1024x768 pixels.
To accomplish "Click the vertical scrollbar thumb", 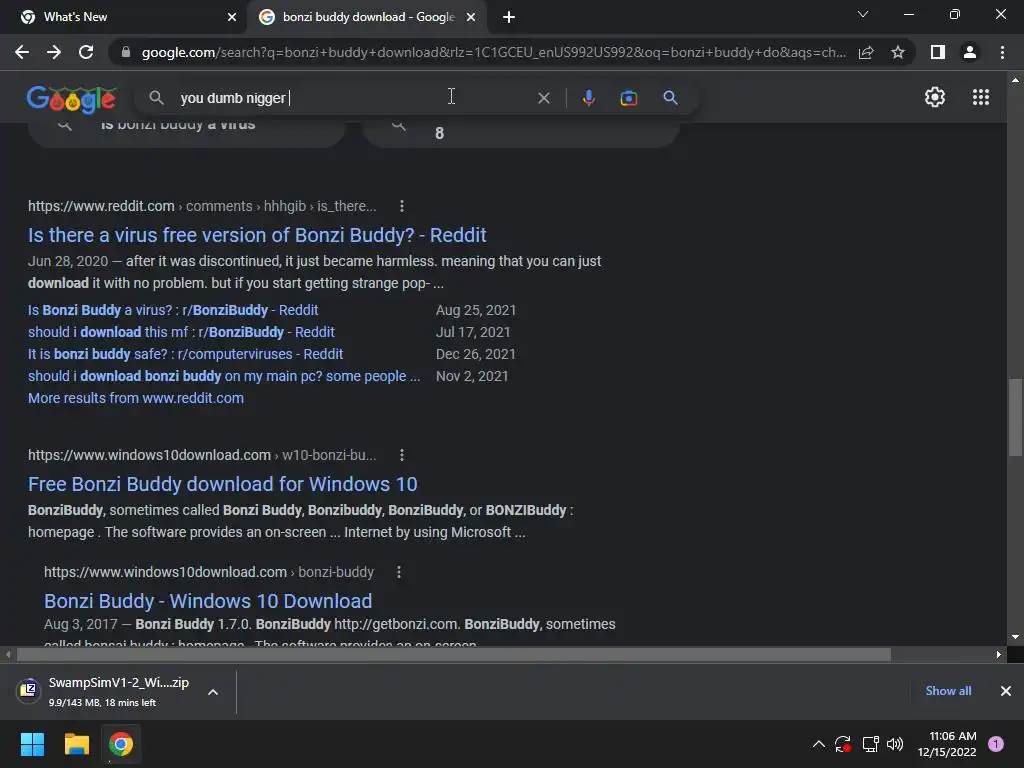I will tap(1015, 417).
